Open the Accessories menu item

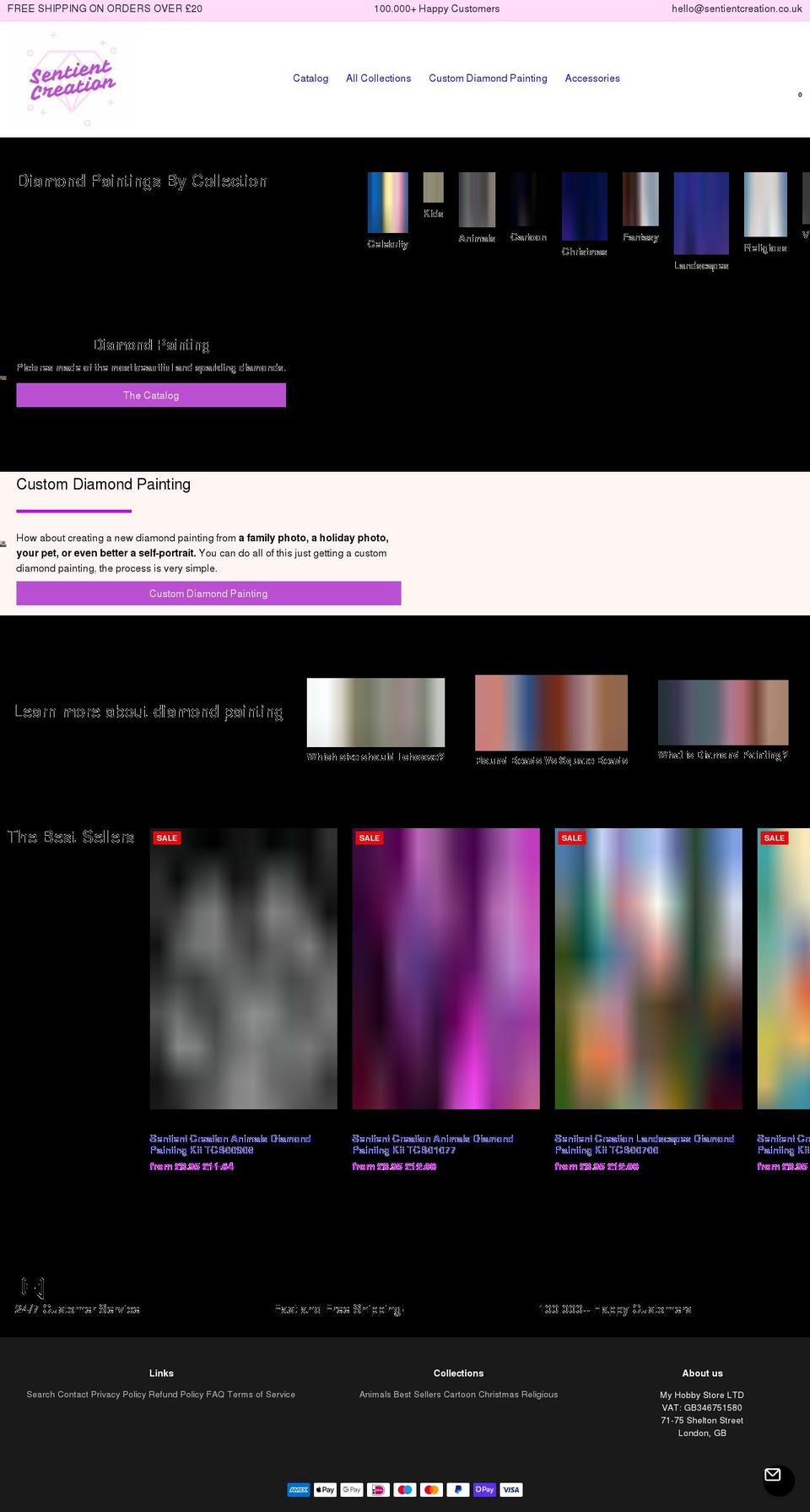(592, 79)
